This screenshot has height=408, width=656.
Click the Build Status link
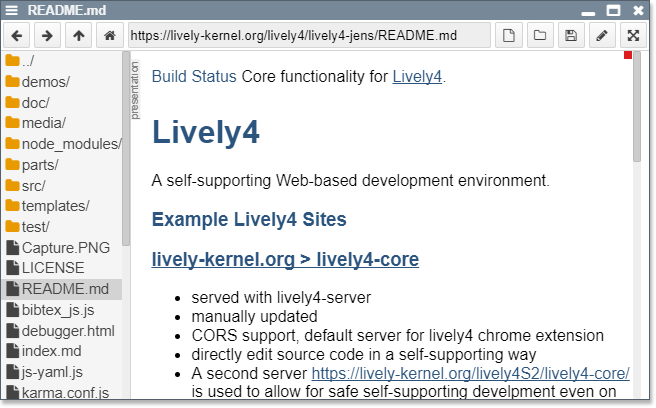tap(194, 77)
